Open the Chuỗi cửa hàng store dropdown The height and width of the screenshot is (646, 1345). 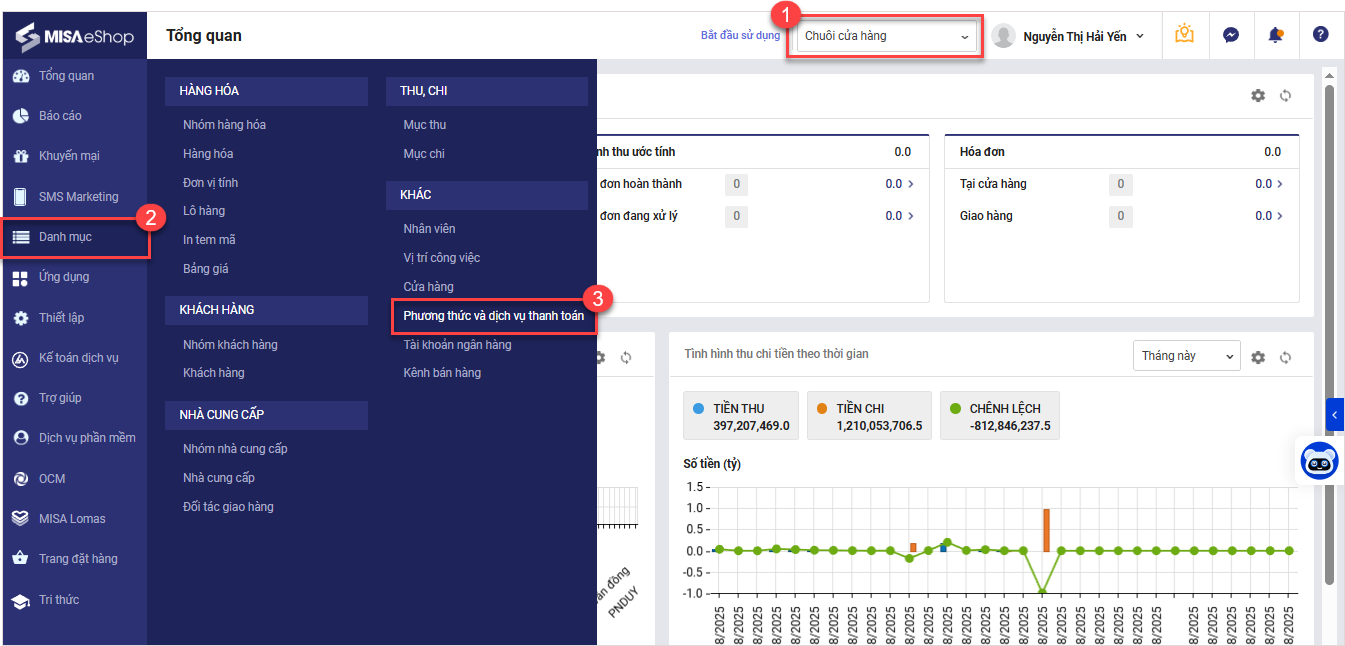[886, 37]
